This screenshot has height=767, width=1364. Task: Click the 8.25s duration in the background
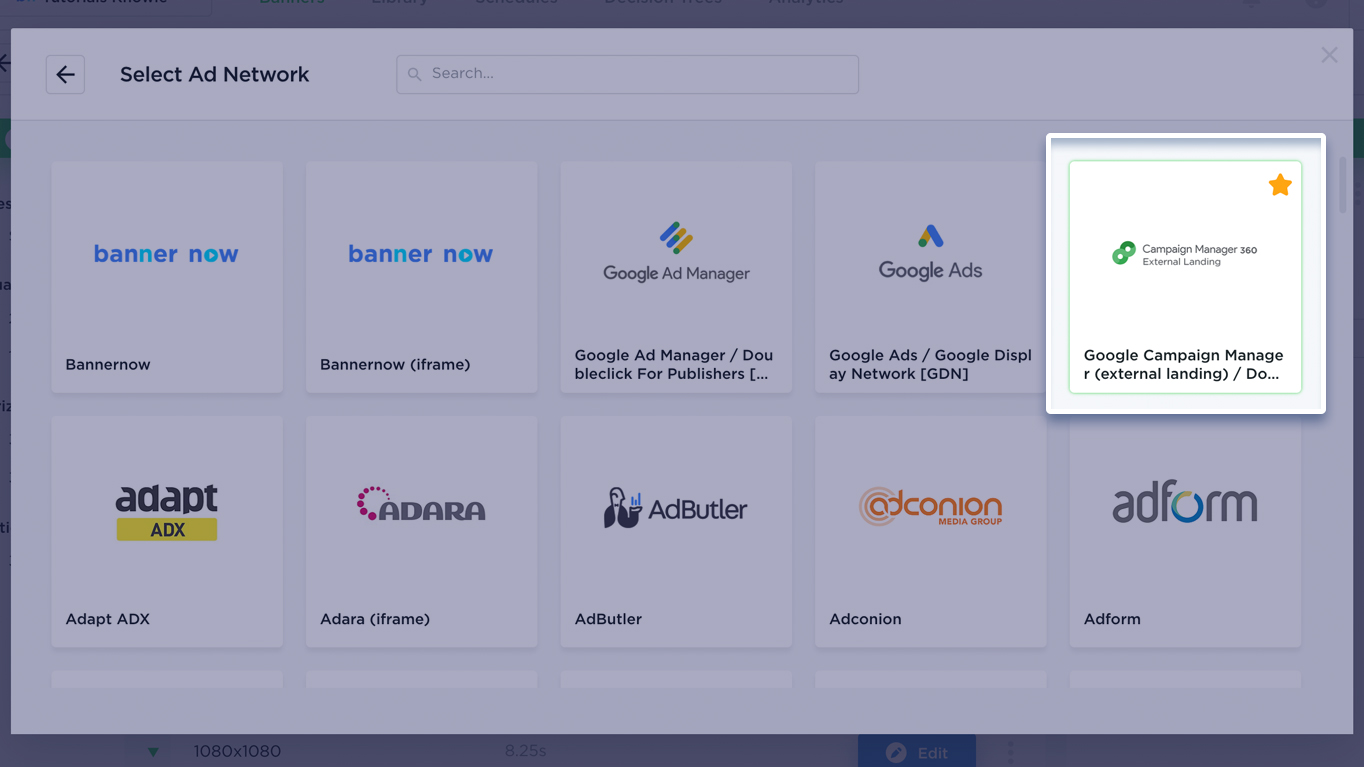point(526,751)
